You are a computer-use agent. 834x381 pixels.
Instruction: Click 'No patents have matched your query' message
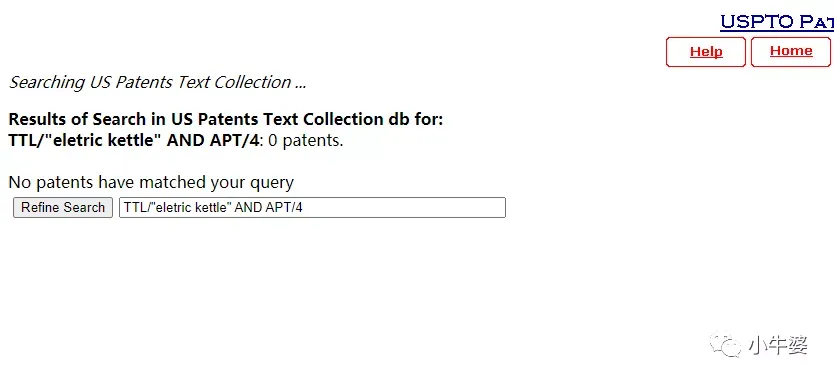[x=151, y=183]
